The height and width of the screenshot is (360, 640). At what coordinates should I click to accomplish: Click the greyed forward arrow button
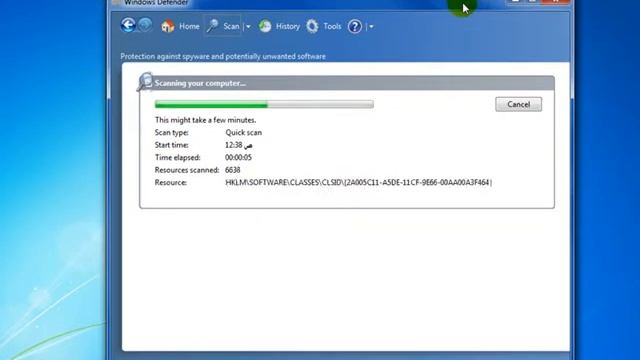[x=145, y=25]
